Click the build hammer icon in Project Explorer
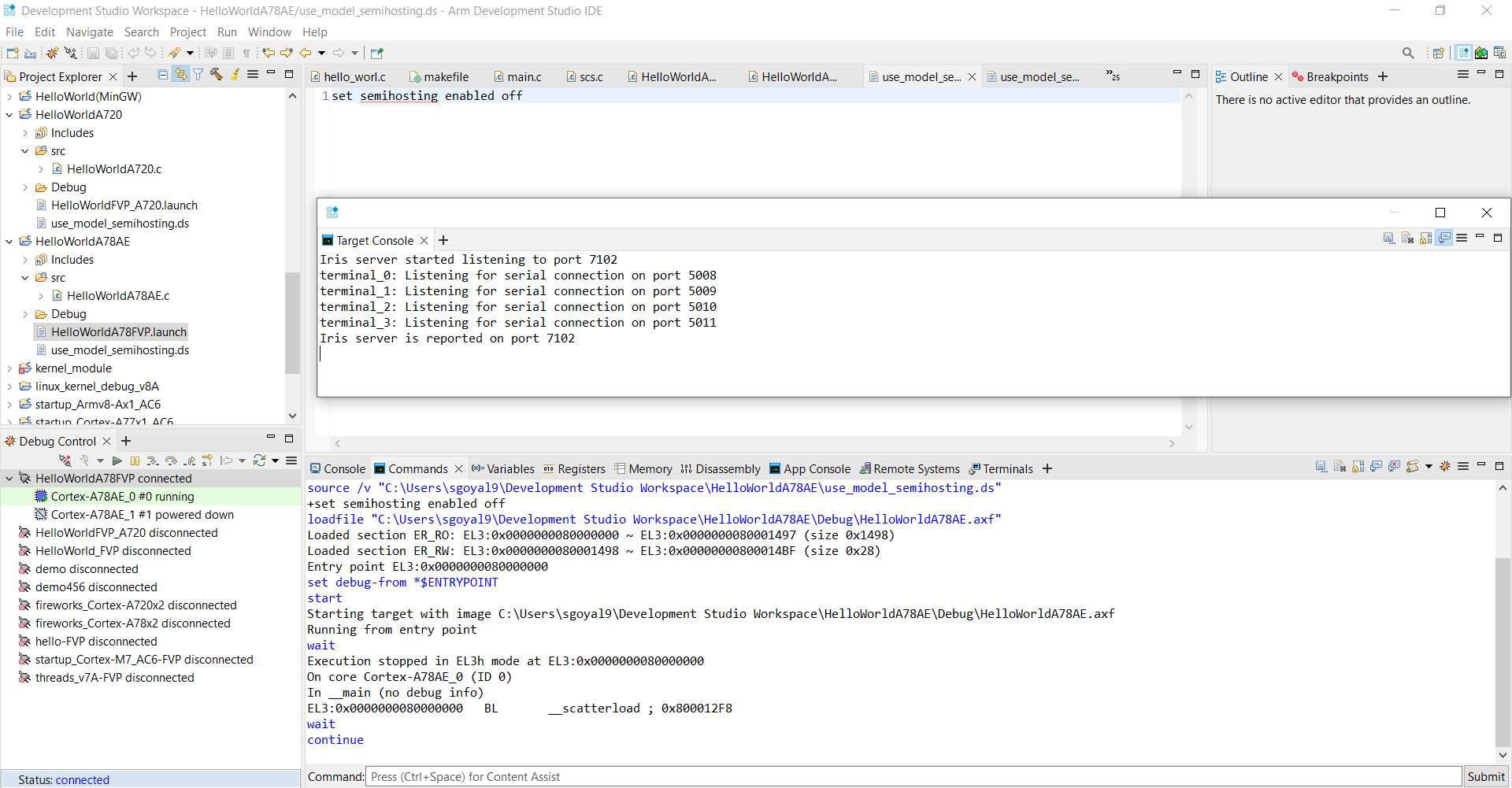The image size is (1512, 788). click(x=217, y=75)
